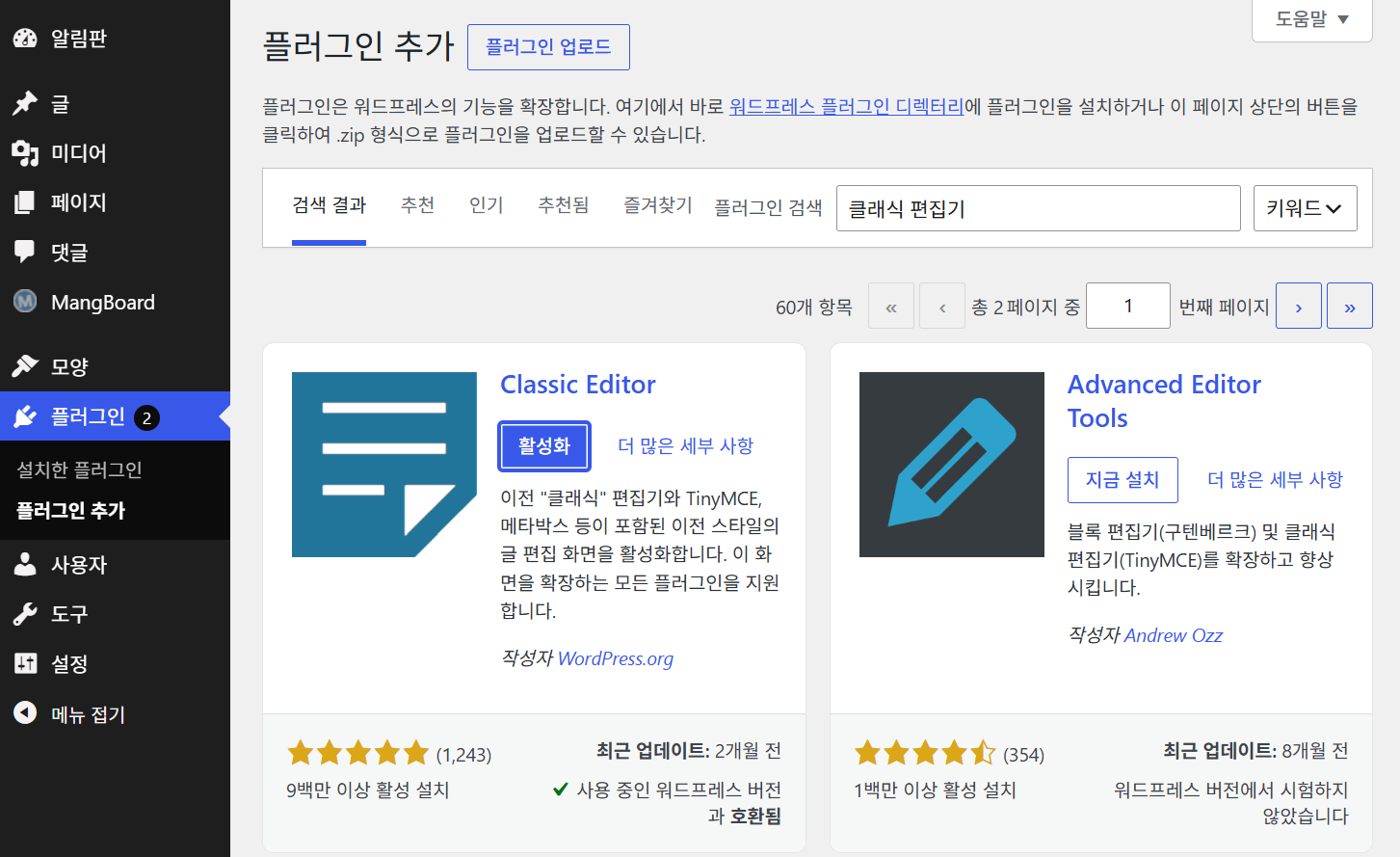Collapse menu with the 메뉴 접기 arrow icon
This screenshot has width=1400, height=857.
(x=25, y=713)
